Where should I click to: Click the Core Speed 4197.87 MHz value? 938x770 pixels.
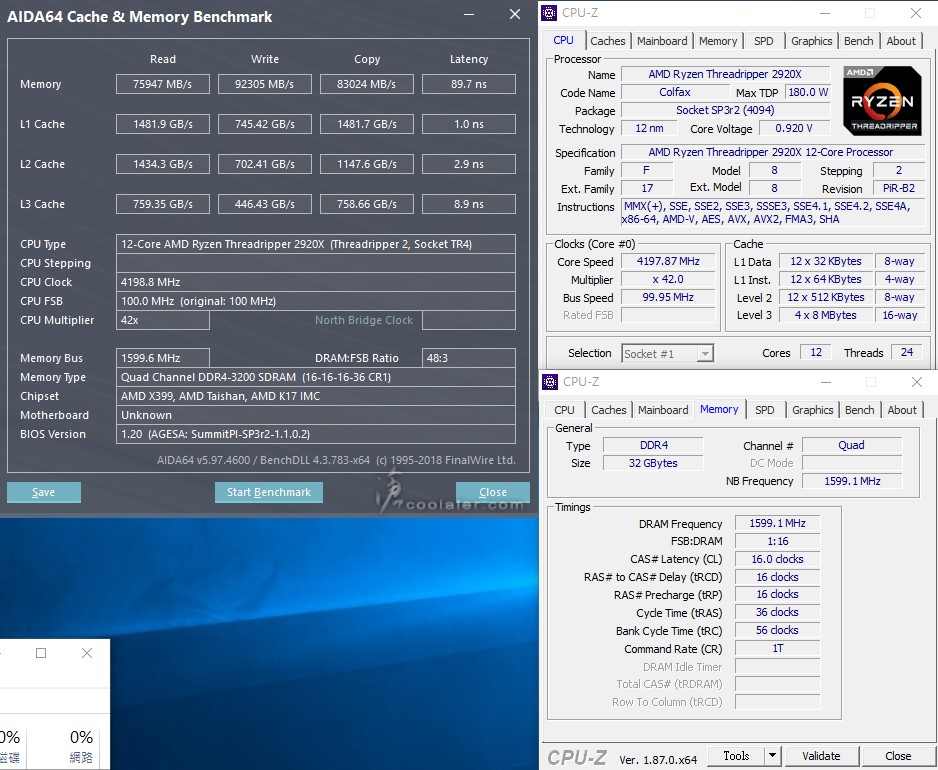[x=668, y=261]
